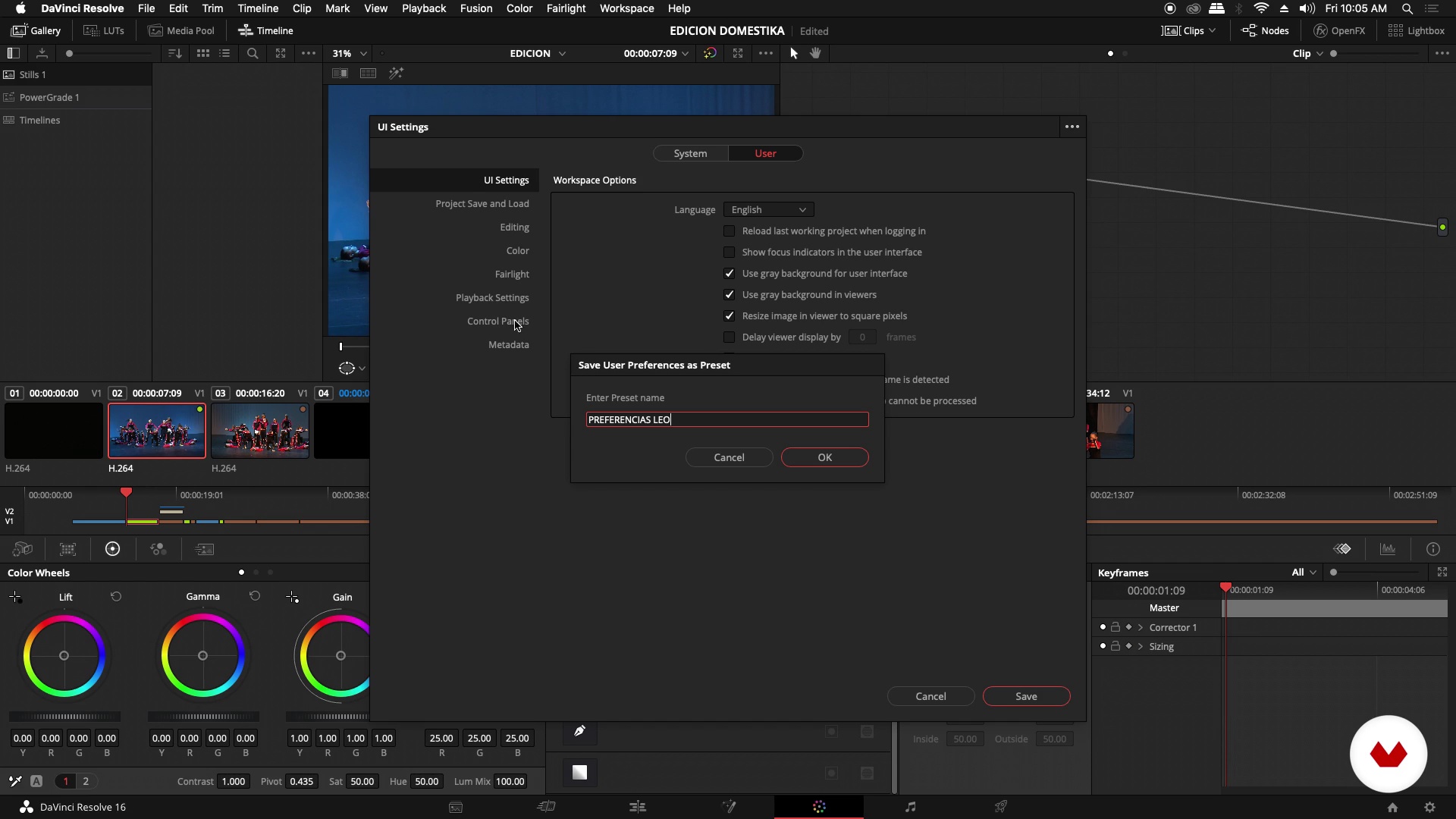Open the Gallery panel button

(36, 30)
